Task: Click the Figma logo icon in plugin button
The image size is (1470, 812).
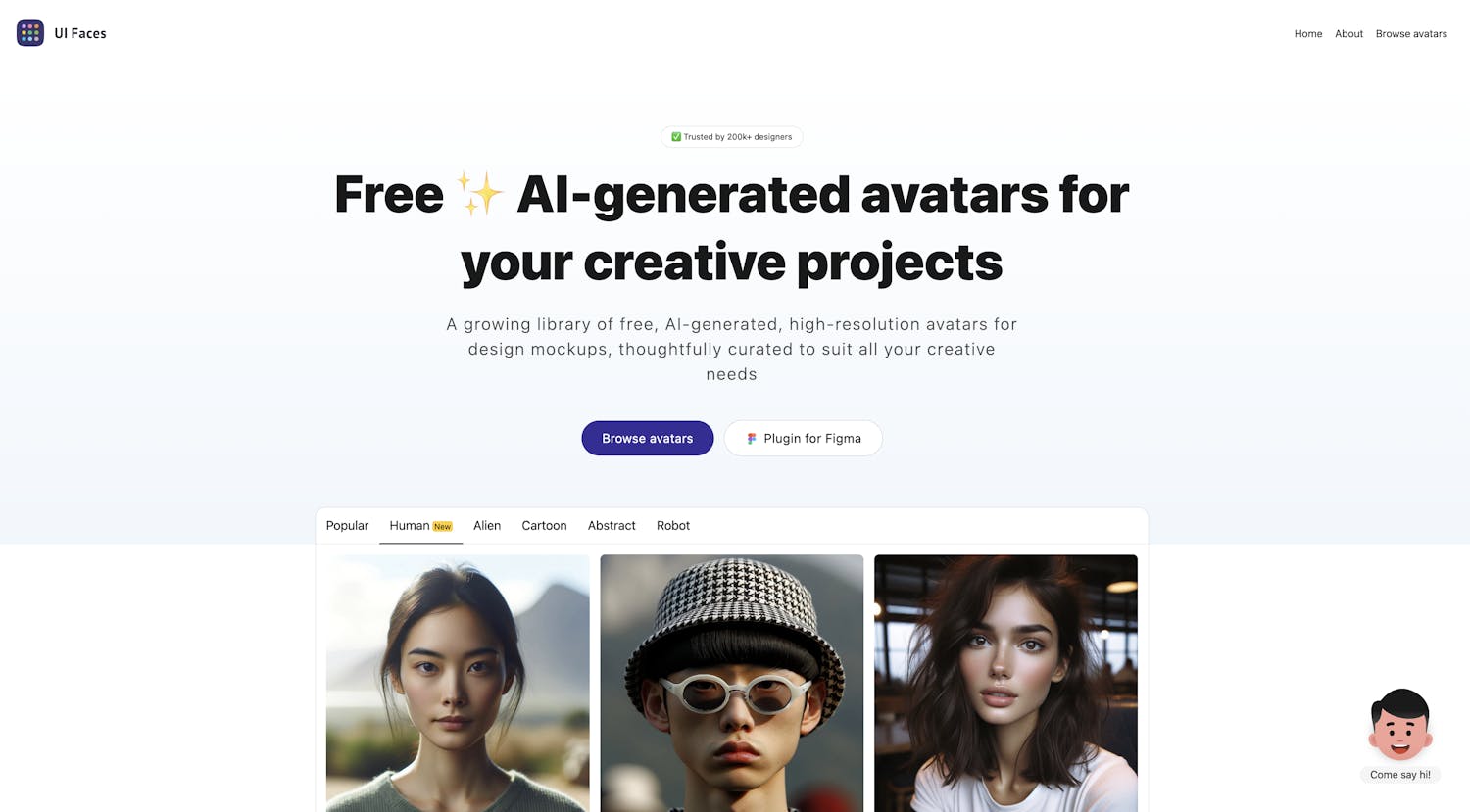Action: click(752, 439)
